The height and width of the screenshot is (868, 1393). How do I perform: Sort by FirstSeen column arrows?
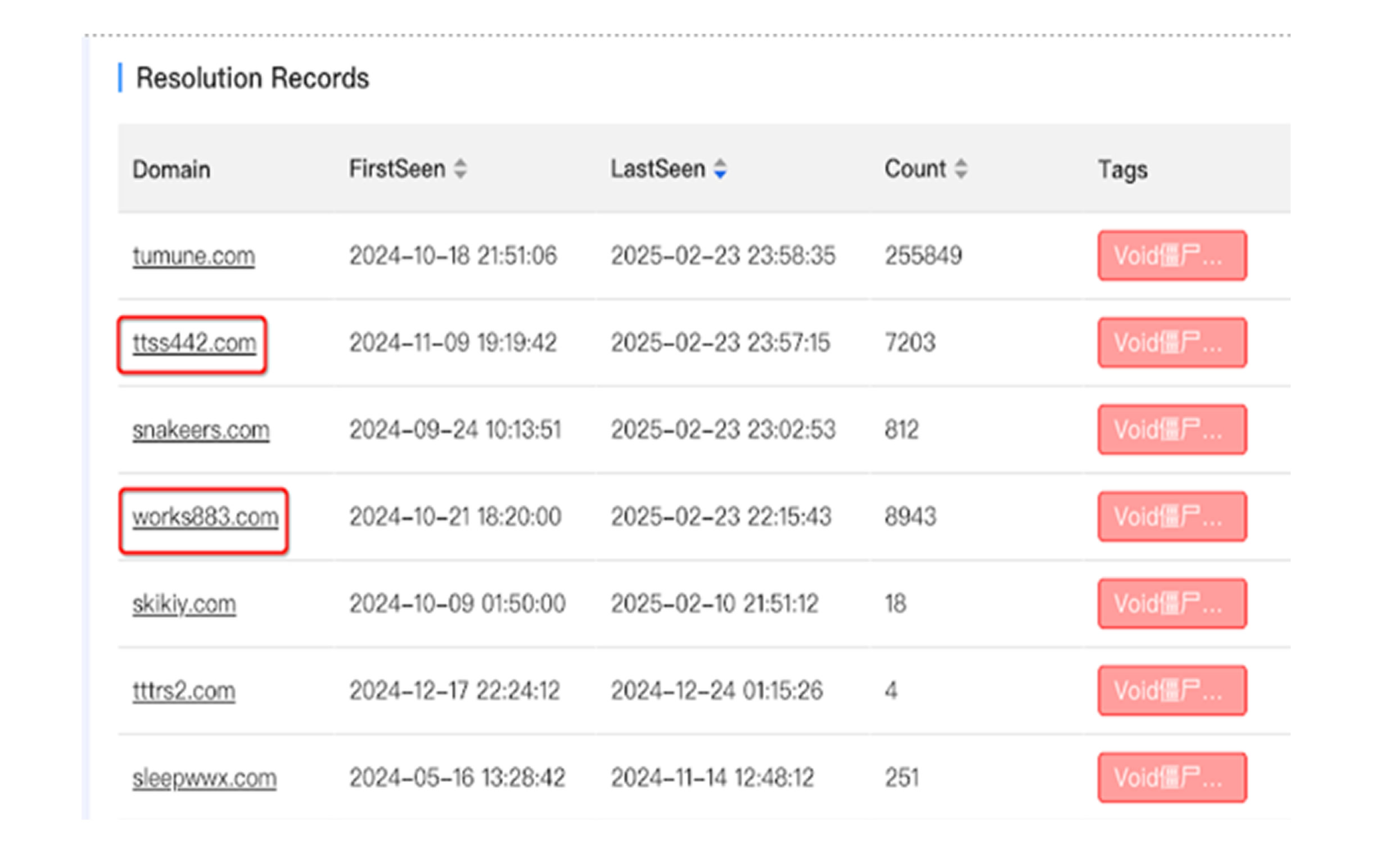pos(460,169)
